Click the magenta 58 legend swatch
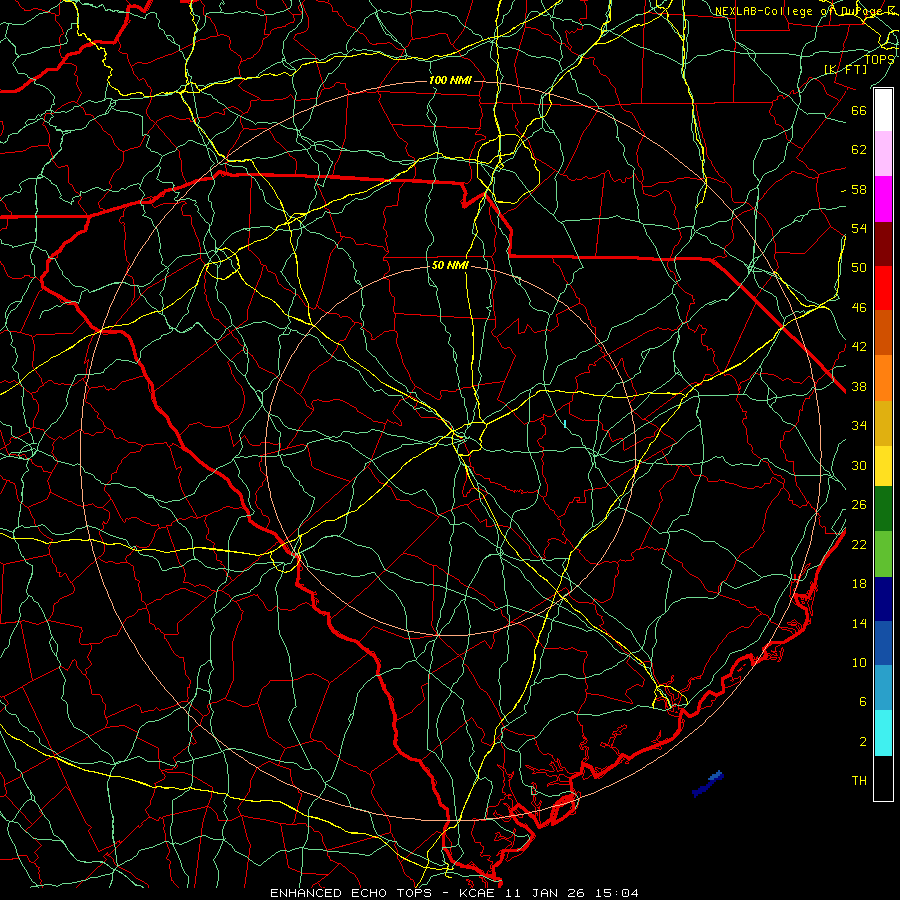This screenshot has width=900, height=900. (883, 199)
